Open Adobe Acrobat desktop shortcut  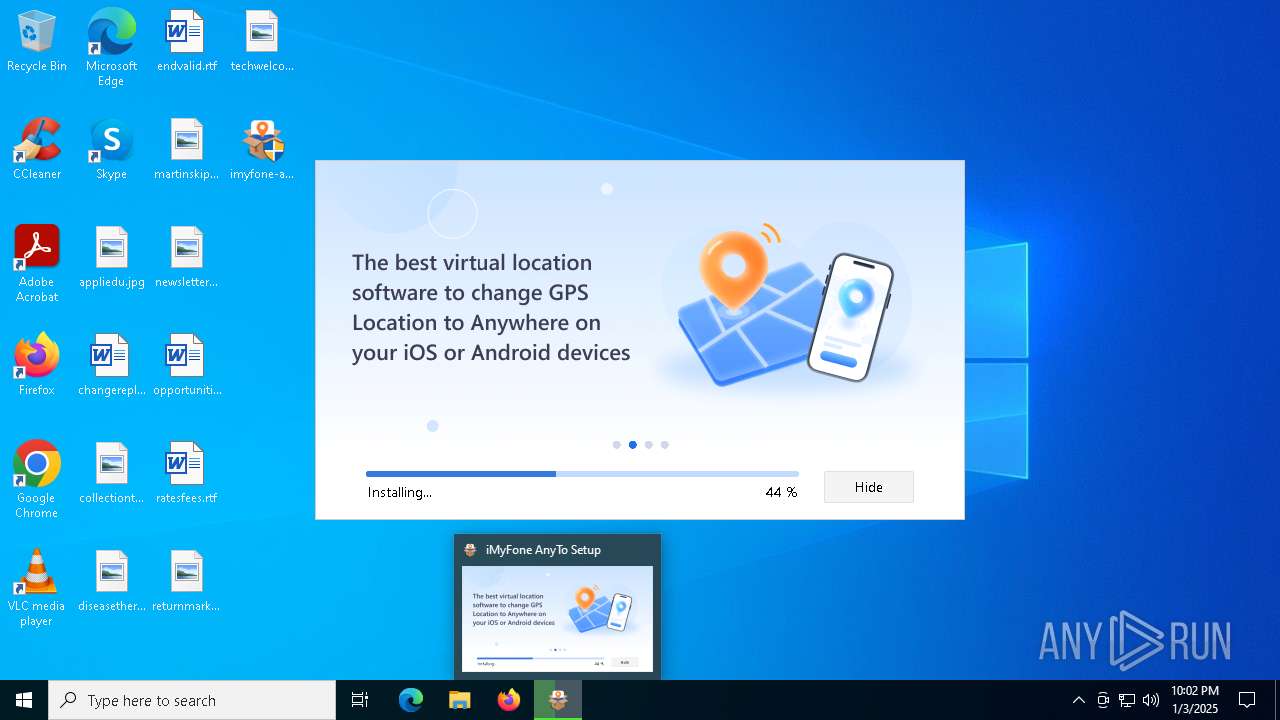37,264
